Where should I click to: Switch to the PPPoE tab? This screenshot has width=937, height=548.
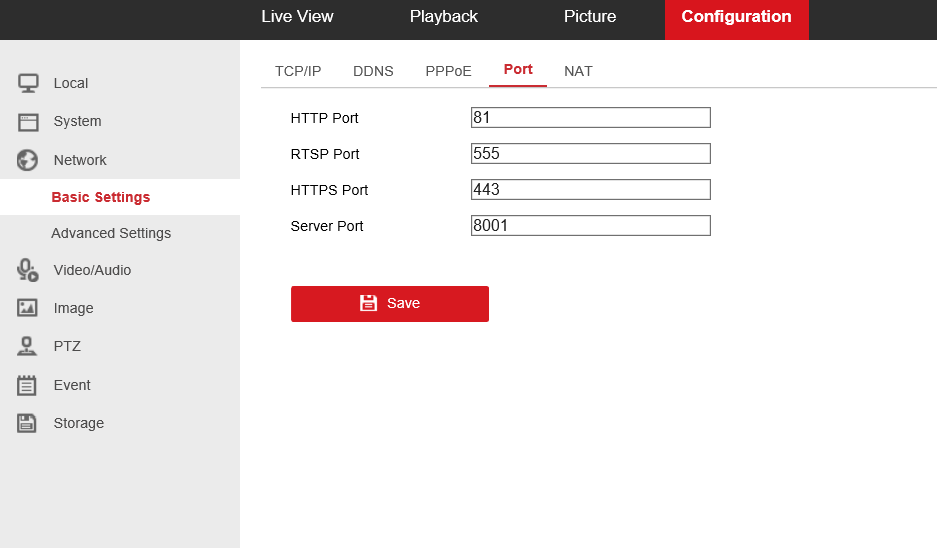point(448,71)
